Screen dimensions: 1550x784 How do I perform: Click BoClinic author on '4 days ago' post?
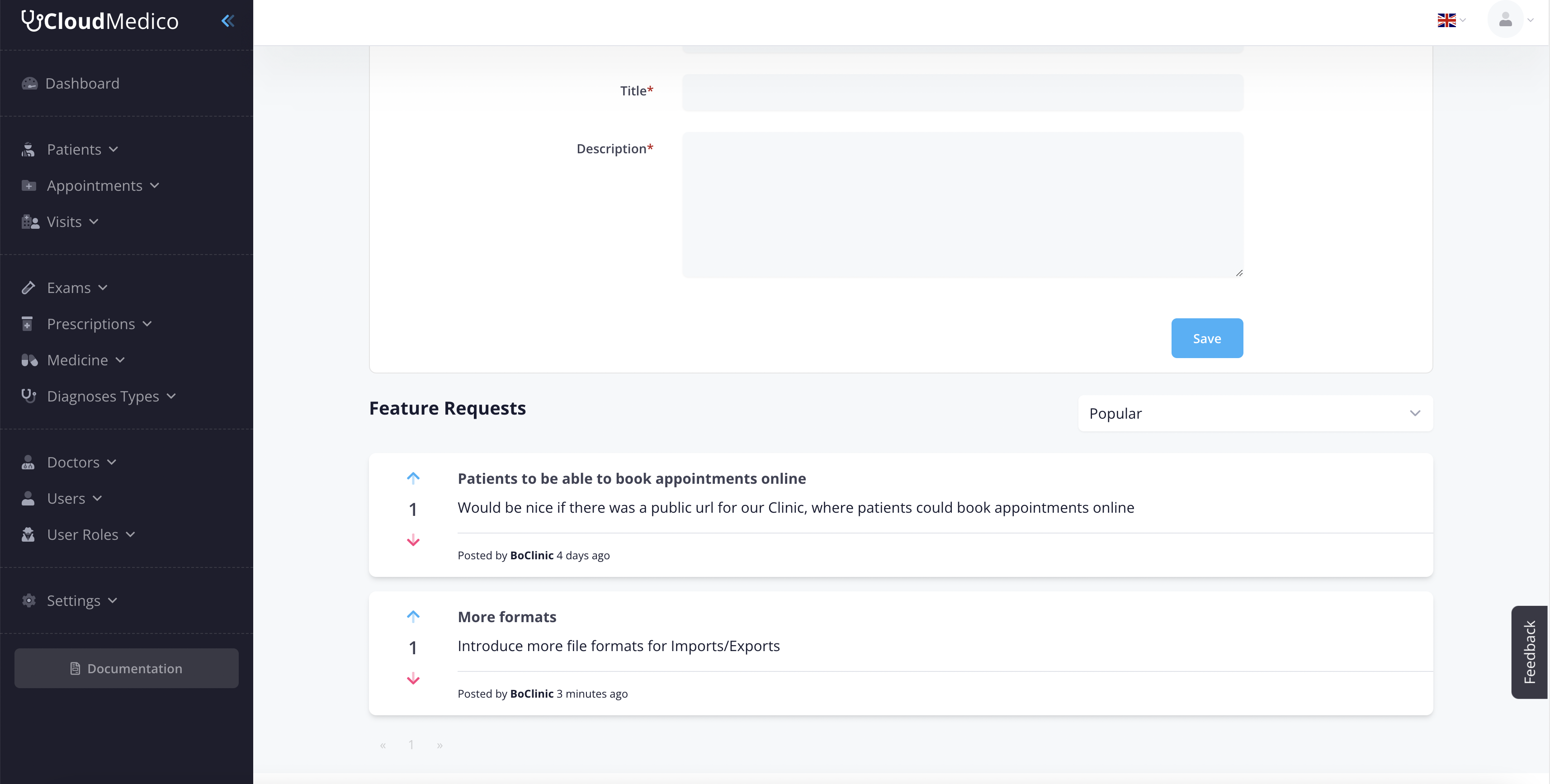(531, 555)
